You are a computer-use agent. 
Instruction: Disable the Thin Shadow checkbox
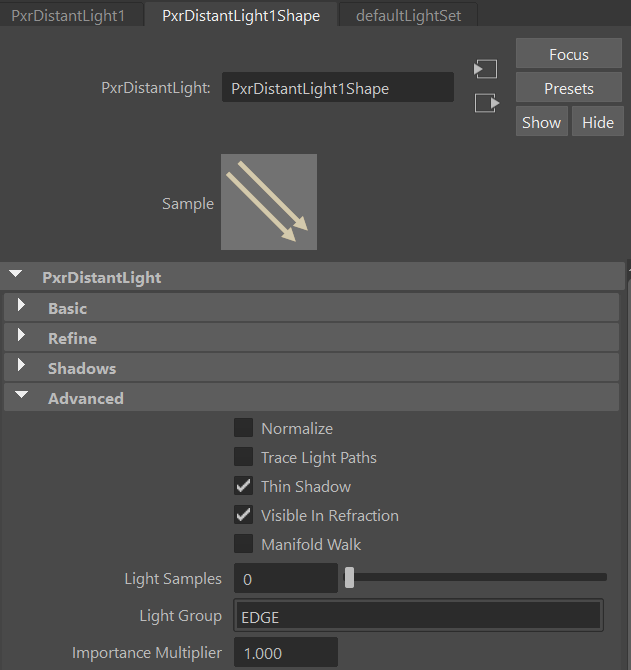(244, 486)
